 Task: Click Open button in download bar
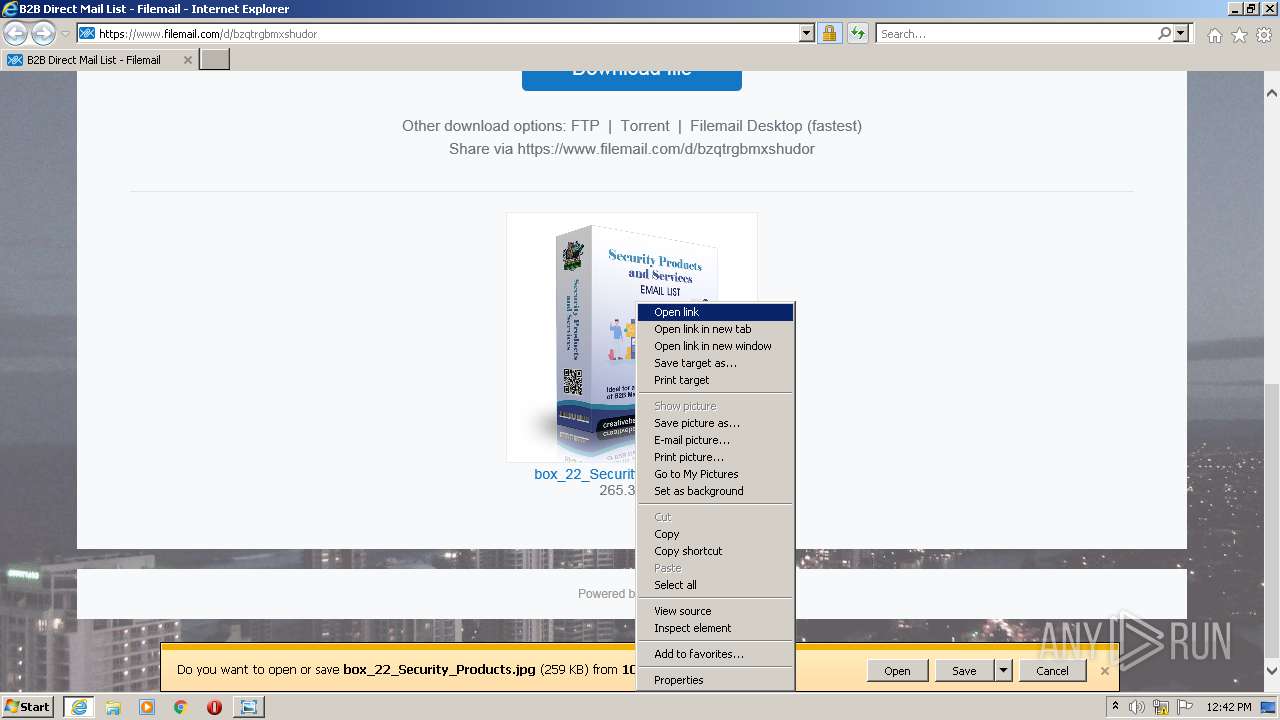(897, 671)
